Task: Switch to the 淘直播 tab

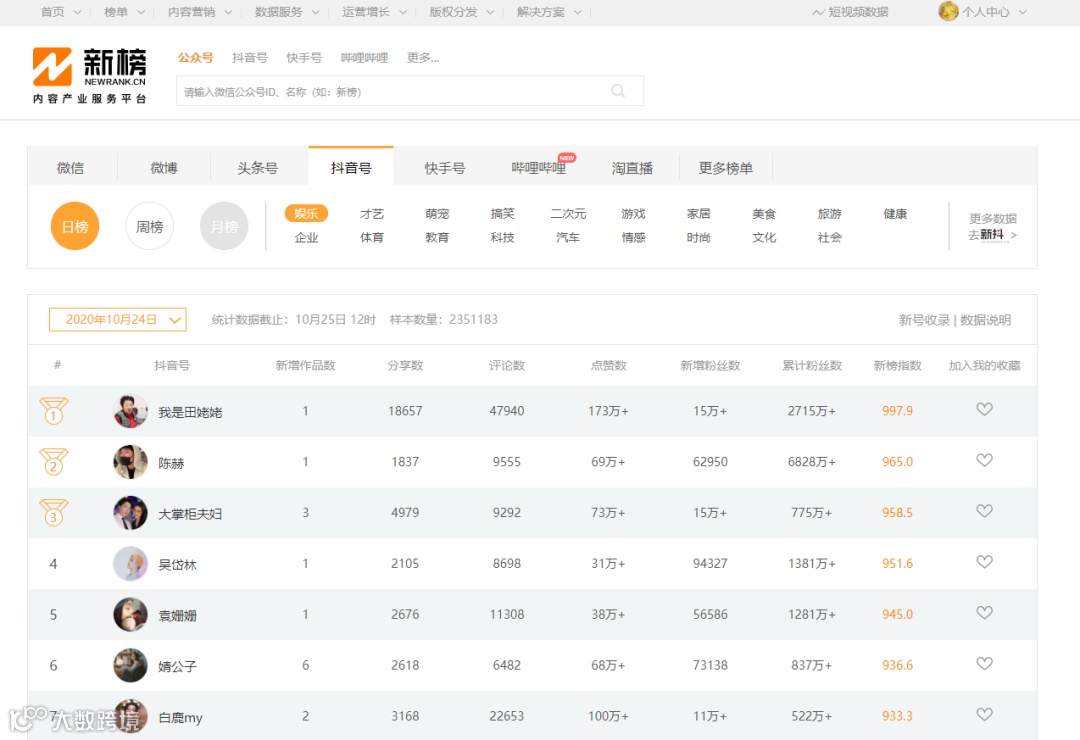Action: click(x=632, y=167)
